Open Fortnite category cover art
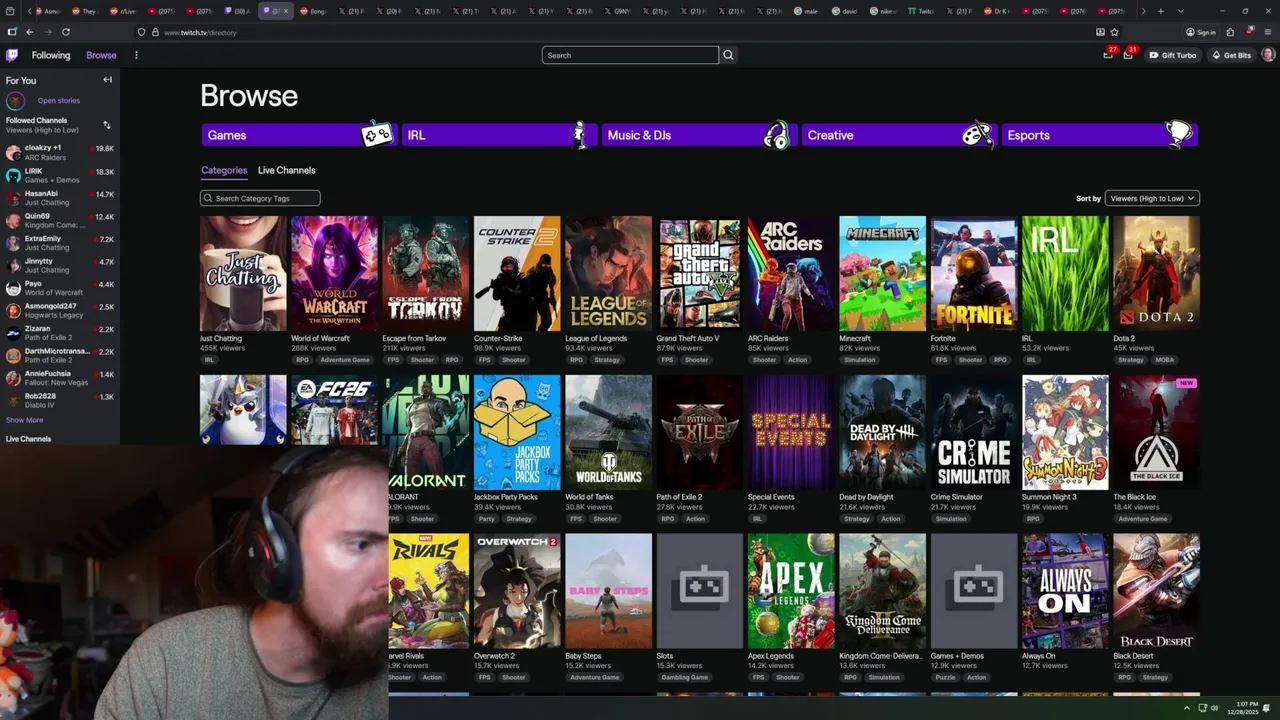 click(974, 273)
